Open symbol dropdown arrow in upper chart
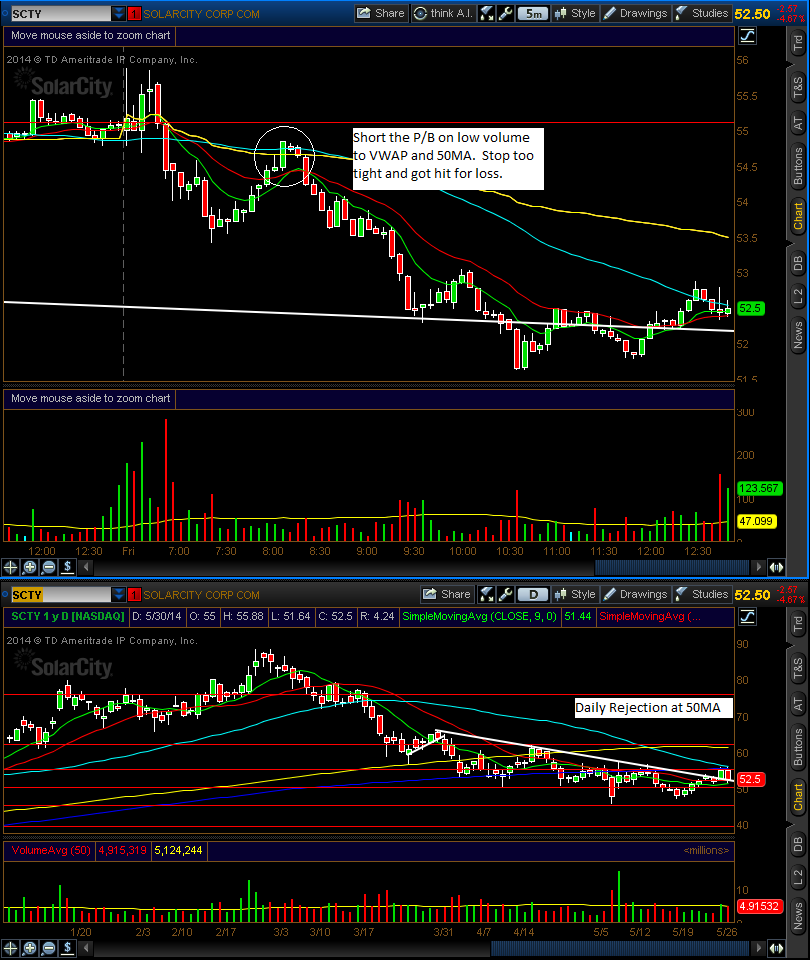This screenshot has width=810, height=960. 118,13
